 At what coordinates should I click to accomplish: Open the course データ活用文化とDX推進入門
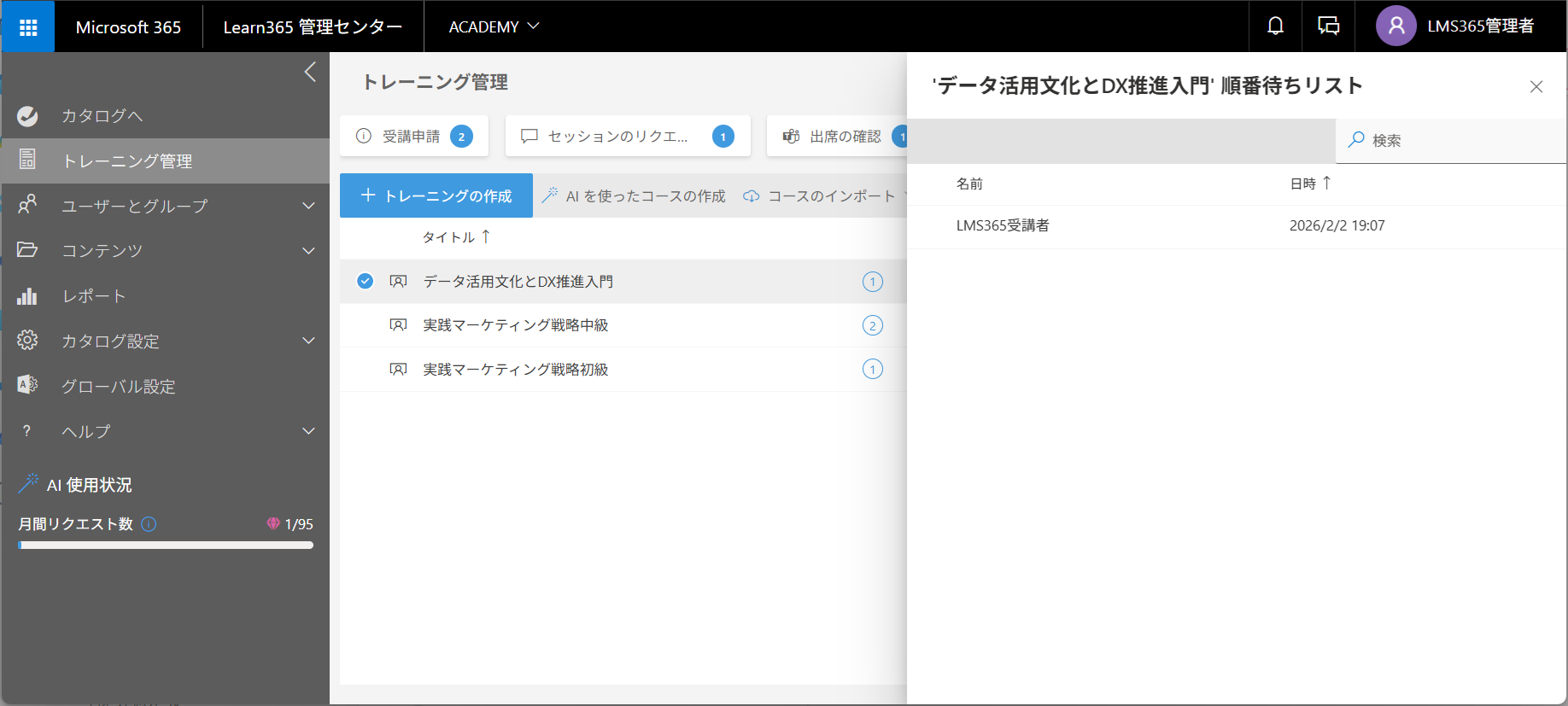click(x=518, y=281)
